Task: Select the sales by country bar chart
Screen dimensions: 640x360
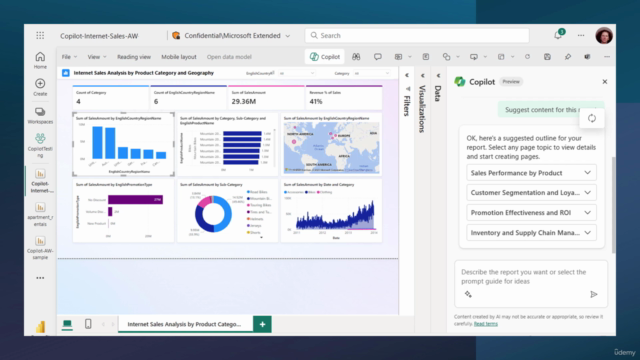Action: (x=123, y=144)
